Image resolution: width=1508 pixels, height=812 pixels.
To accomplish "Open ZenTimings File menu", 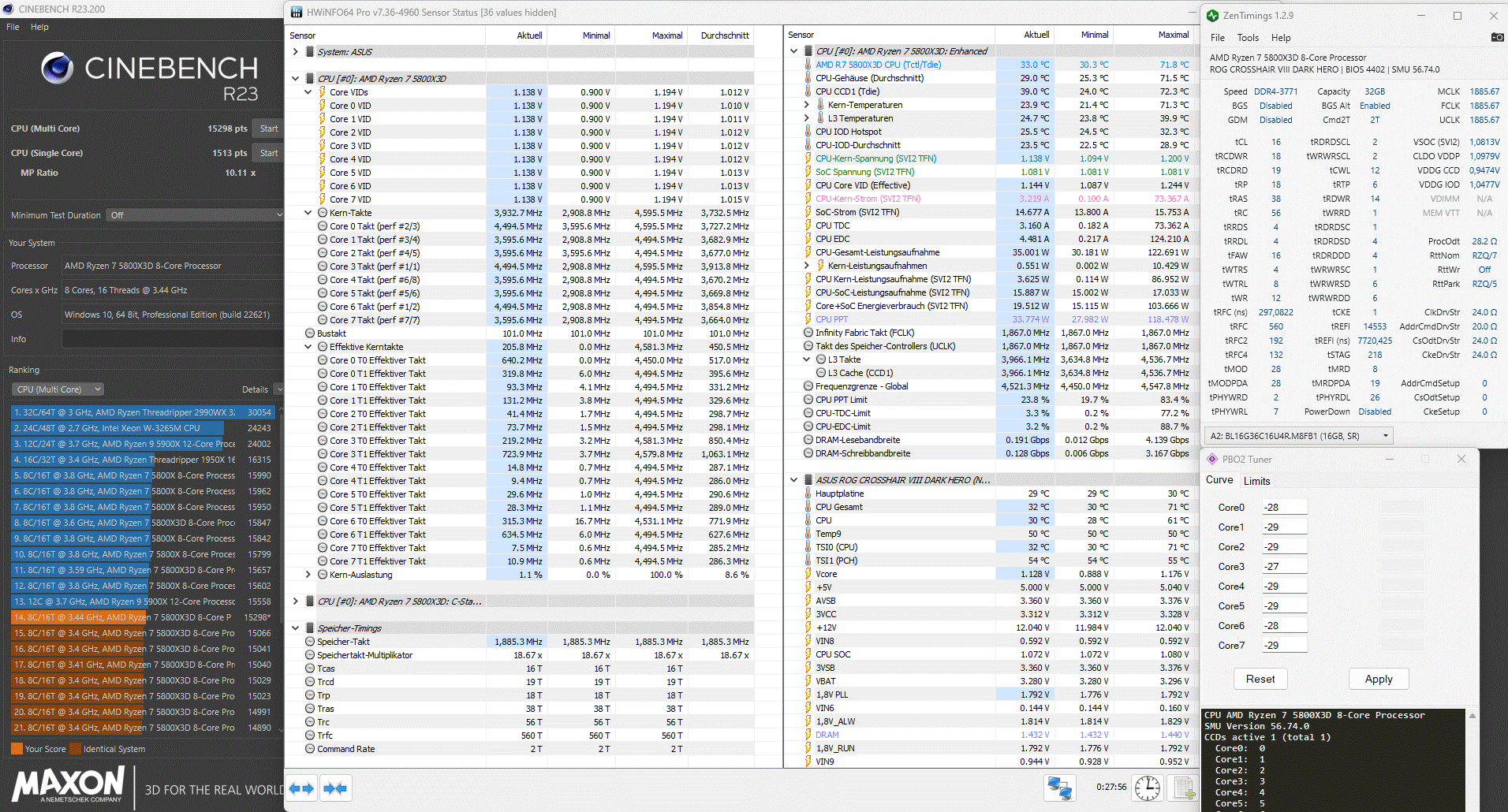I will (1218, 38).
